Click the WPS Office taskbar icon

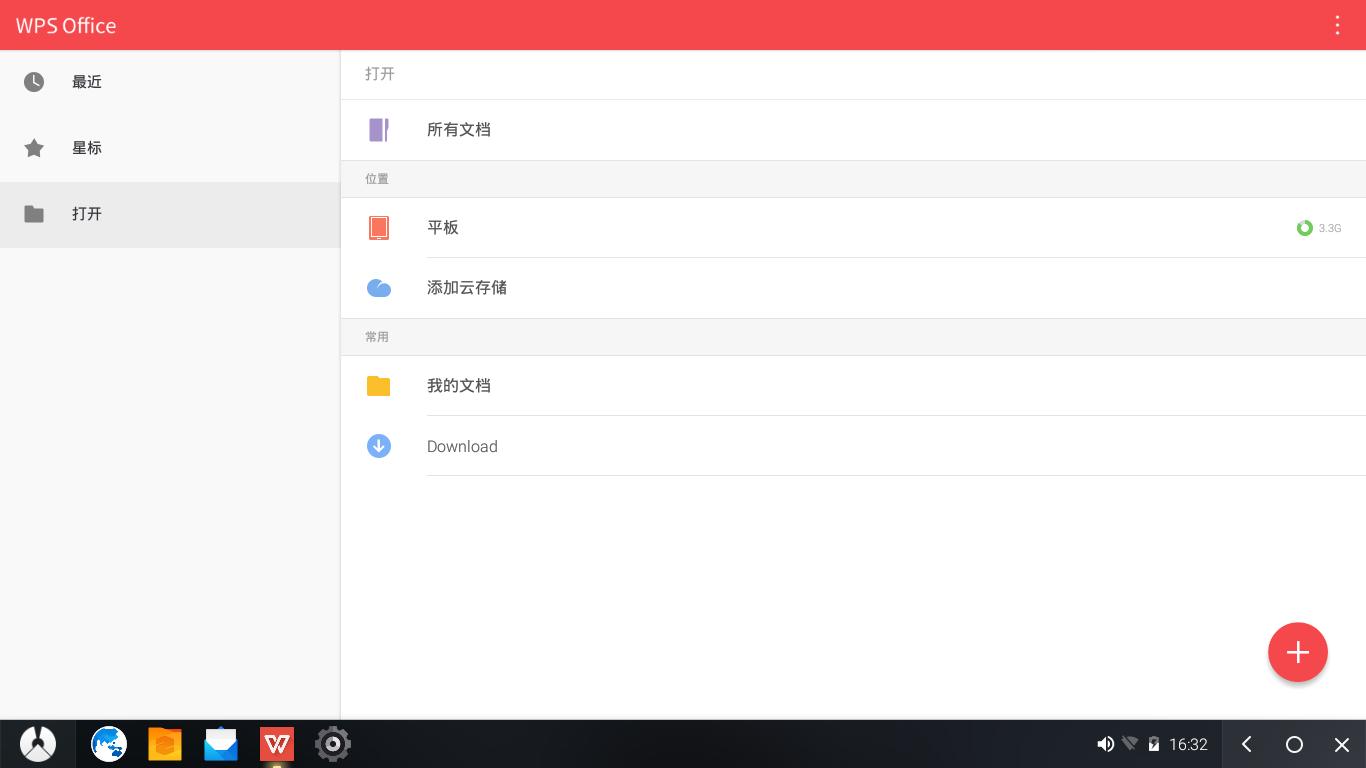[x=277, y=744]
